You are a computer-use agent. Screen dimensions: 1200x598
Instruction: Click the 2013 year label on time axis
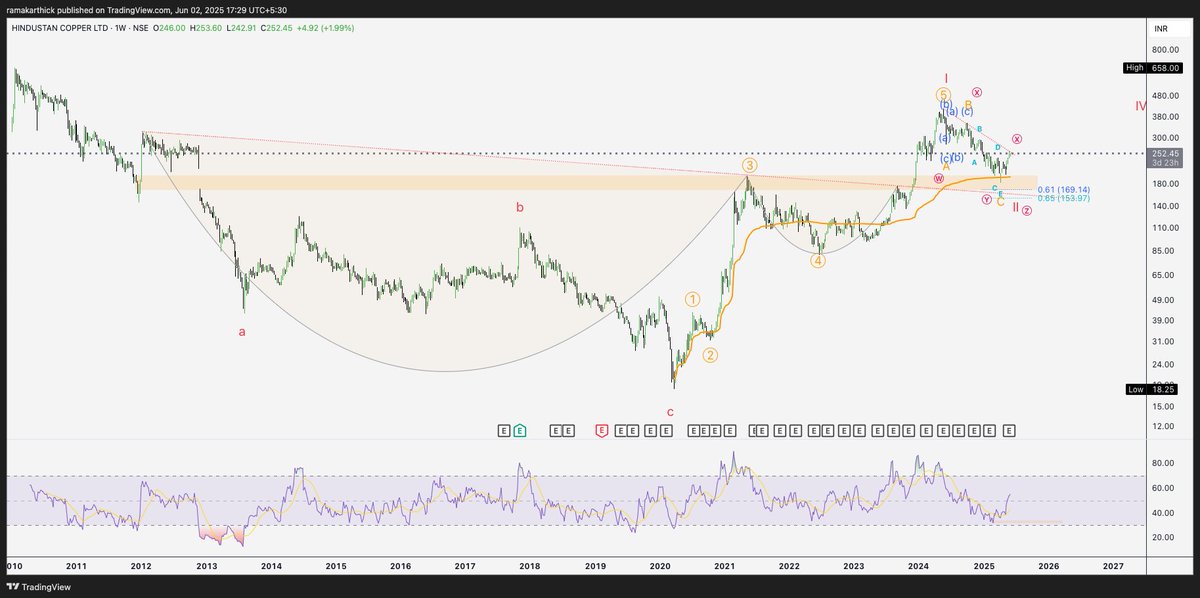point(206,566)
